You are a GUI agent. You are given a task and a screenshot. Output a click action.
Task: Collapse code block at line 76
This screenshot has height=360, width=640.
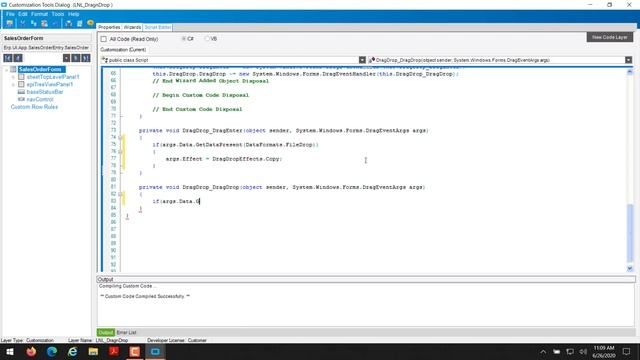(120, 152)
